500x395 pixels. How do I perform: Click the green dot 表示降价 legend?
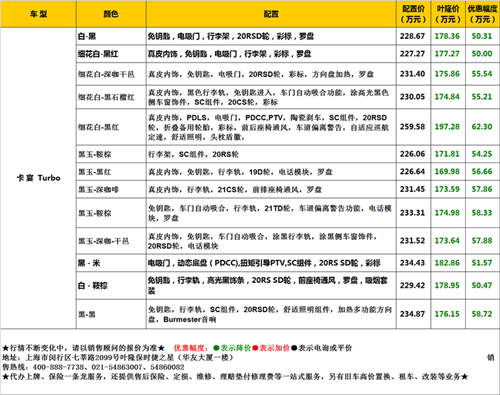232,348
